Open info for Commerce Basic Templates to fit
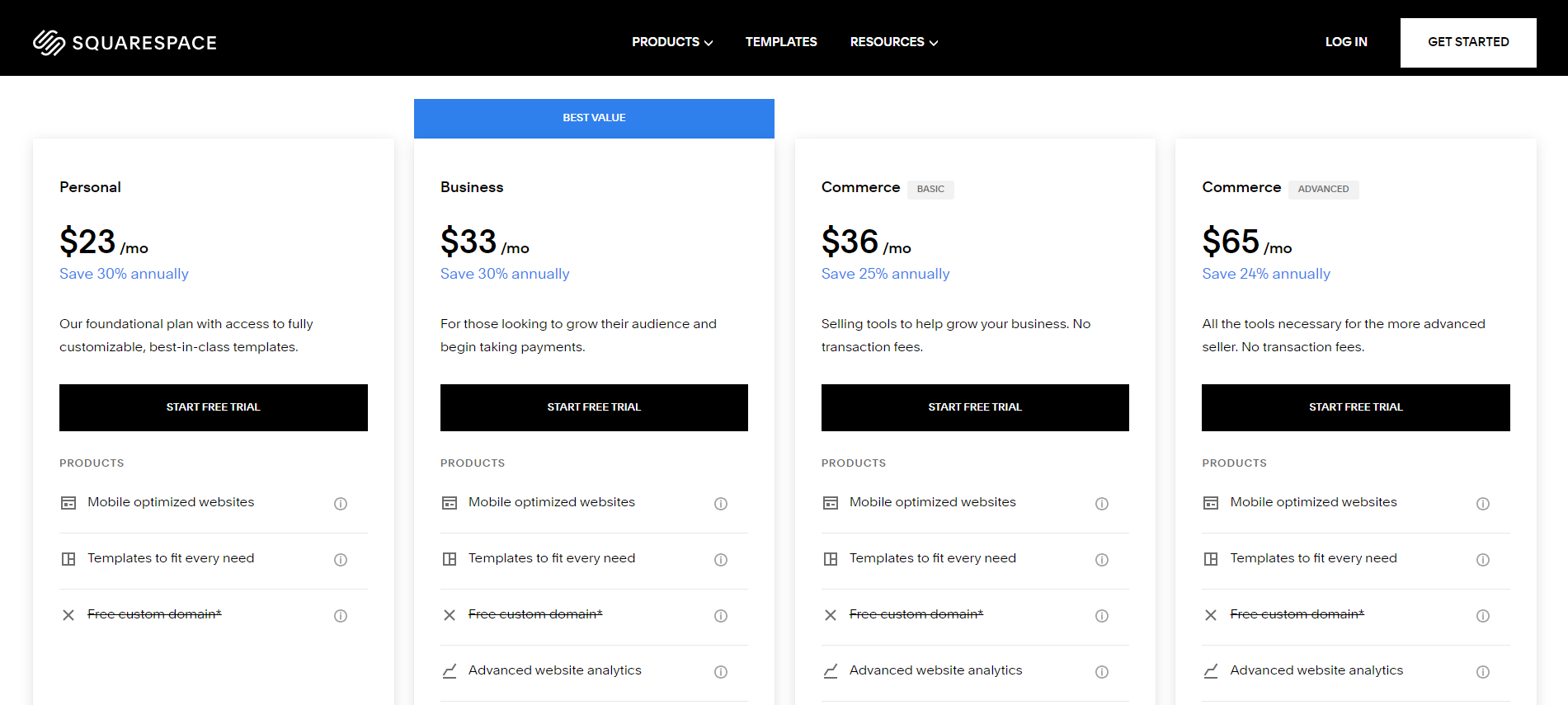Image resolution: width=1568 pixels, height=705 pixels. [1102, 560]
